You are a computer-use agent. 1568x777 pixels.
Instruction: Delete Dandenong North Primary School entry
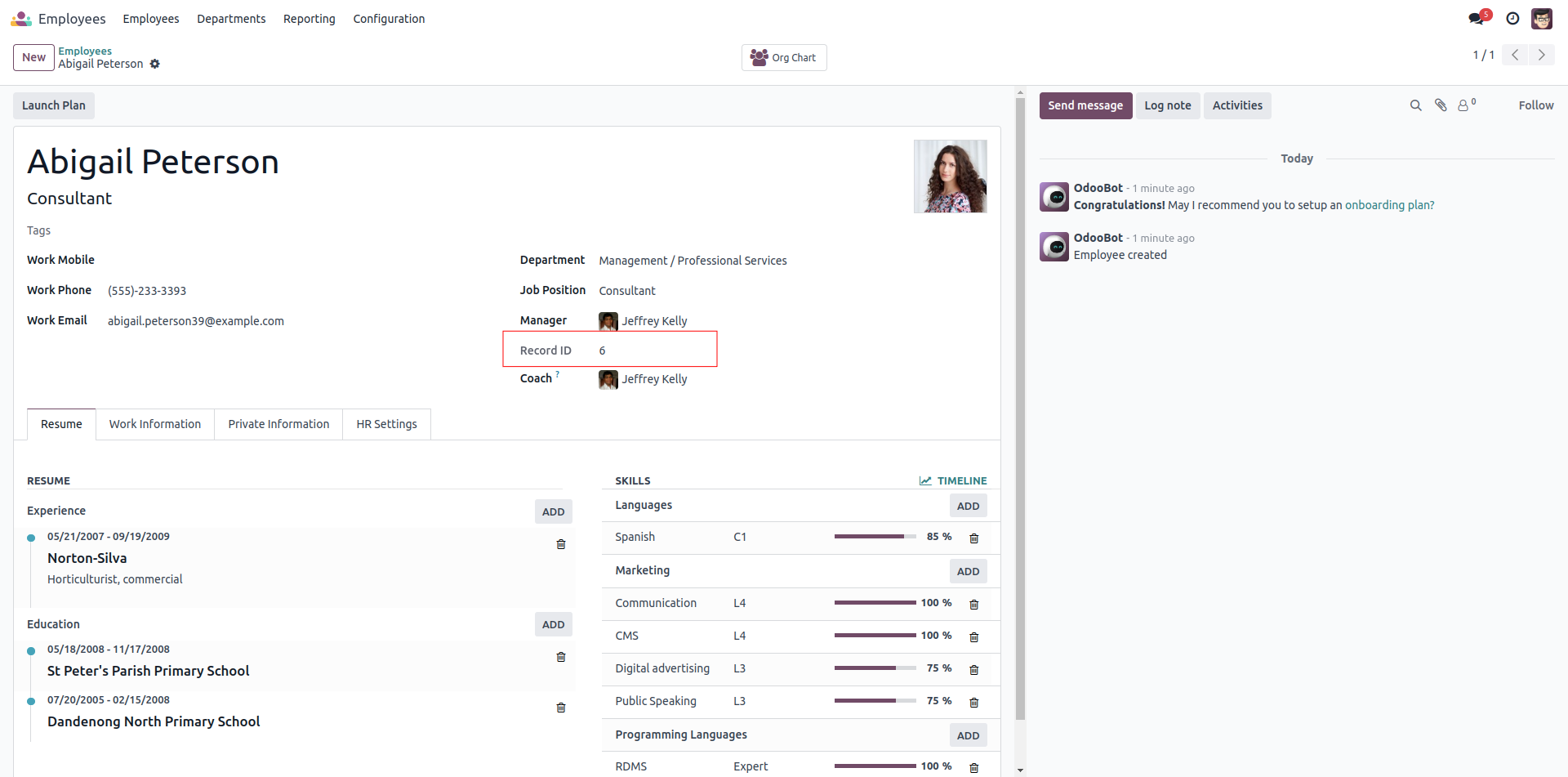[x=561, y=708]
